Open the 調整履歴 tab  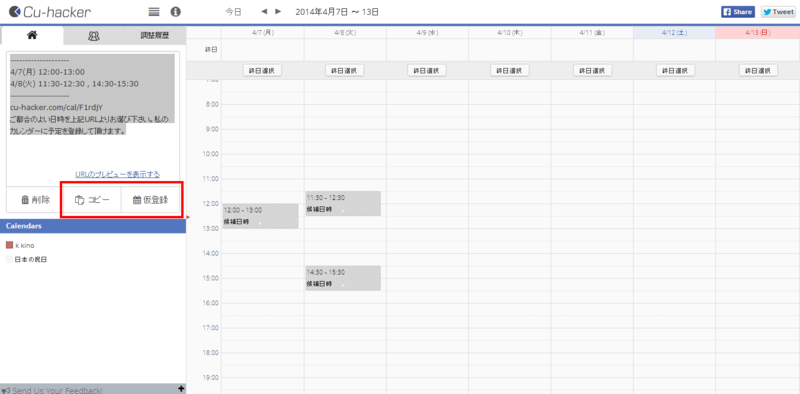coord(155,36)
